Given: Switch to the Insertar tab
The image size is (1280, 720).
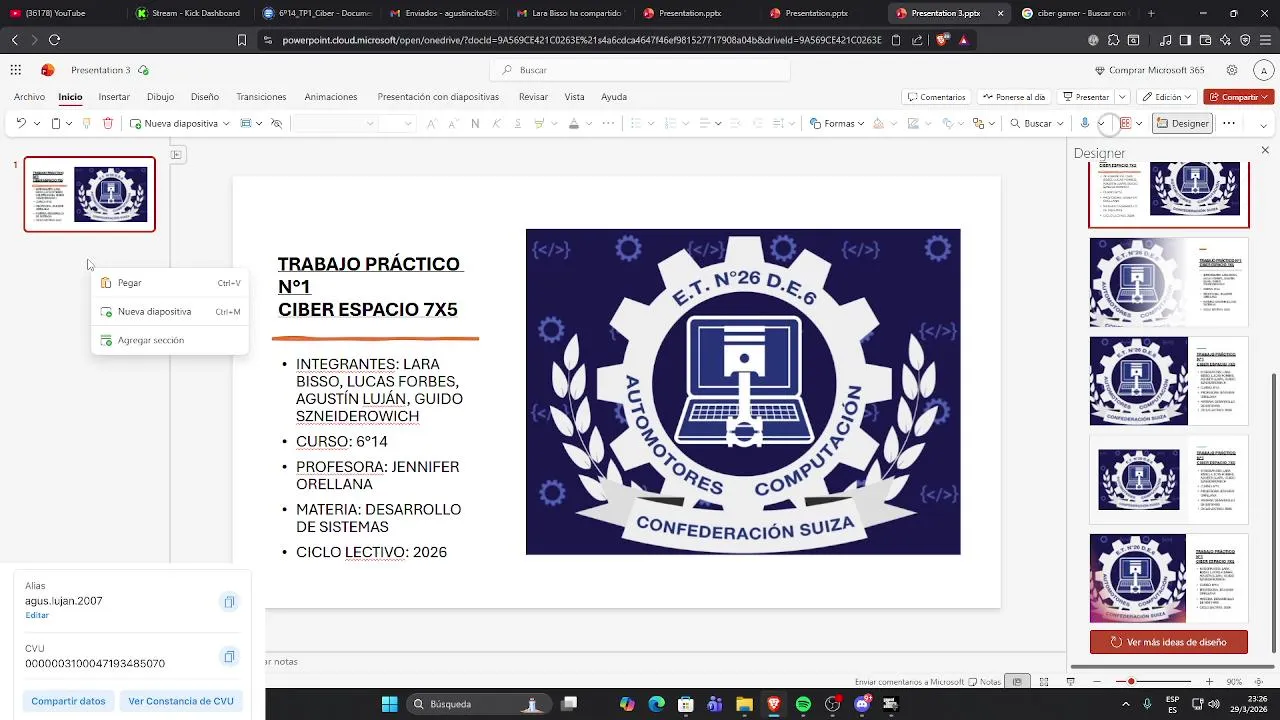Looking at the screenshot, I should [114, 97].
